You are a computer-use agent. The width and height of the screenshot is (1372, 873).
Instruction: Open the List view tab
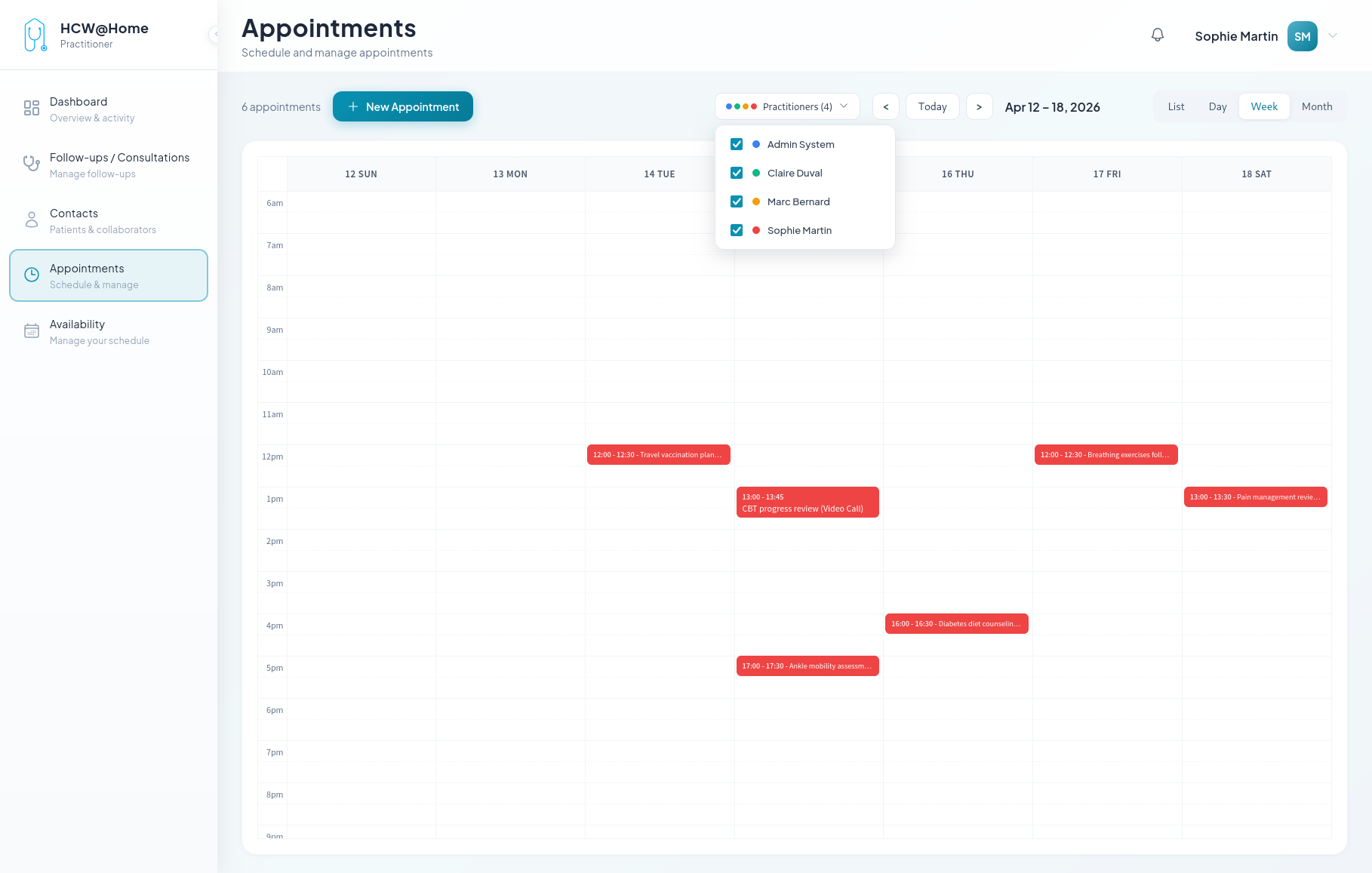(1175, 106)
